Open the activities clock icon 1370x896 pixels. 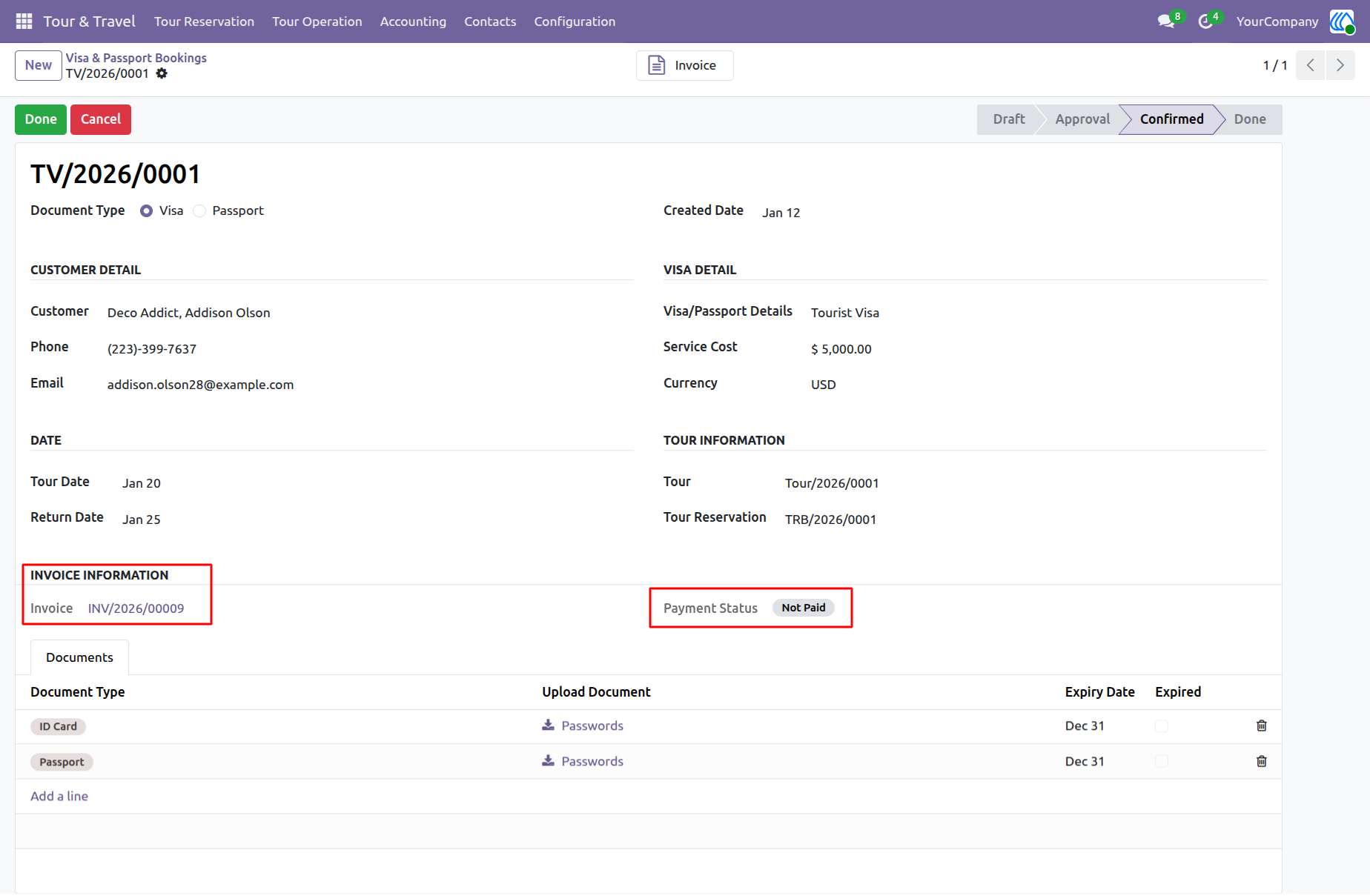point(1206,21)
